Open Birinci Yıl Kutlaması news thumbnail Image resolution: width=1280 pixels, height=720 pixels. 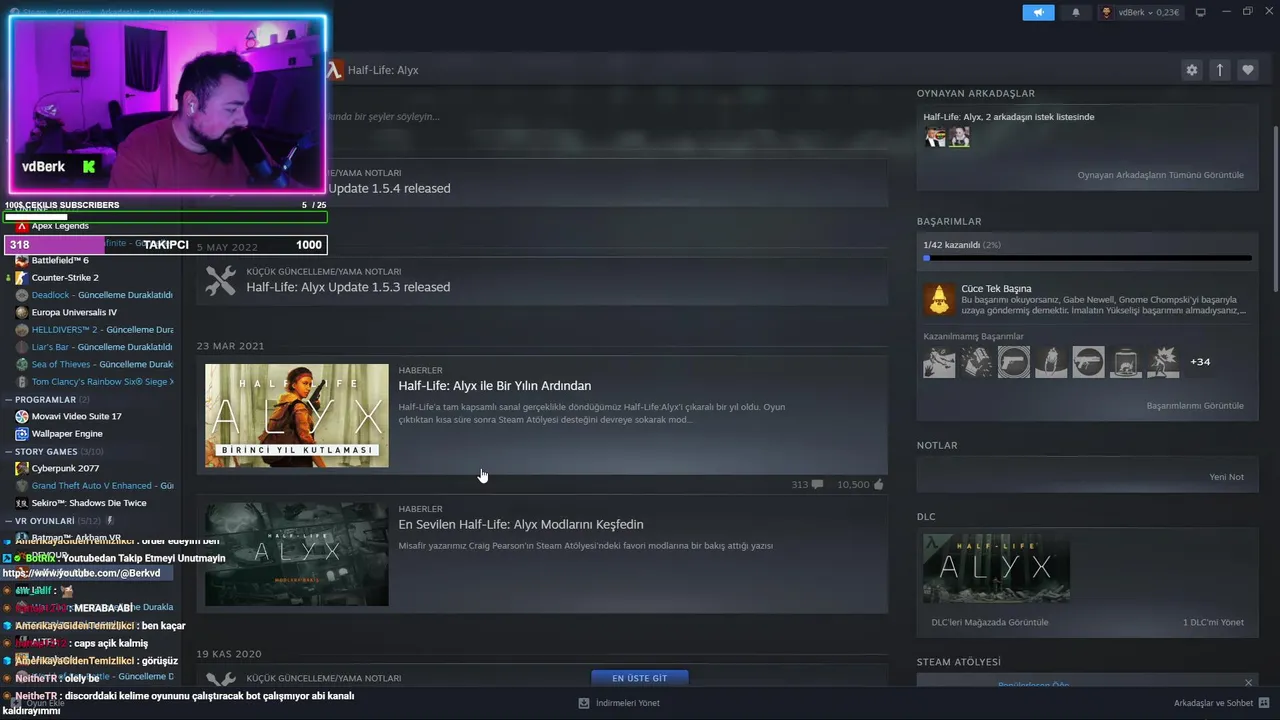point(297,415)
